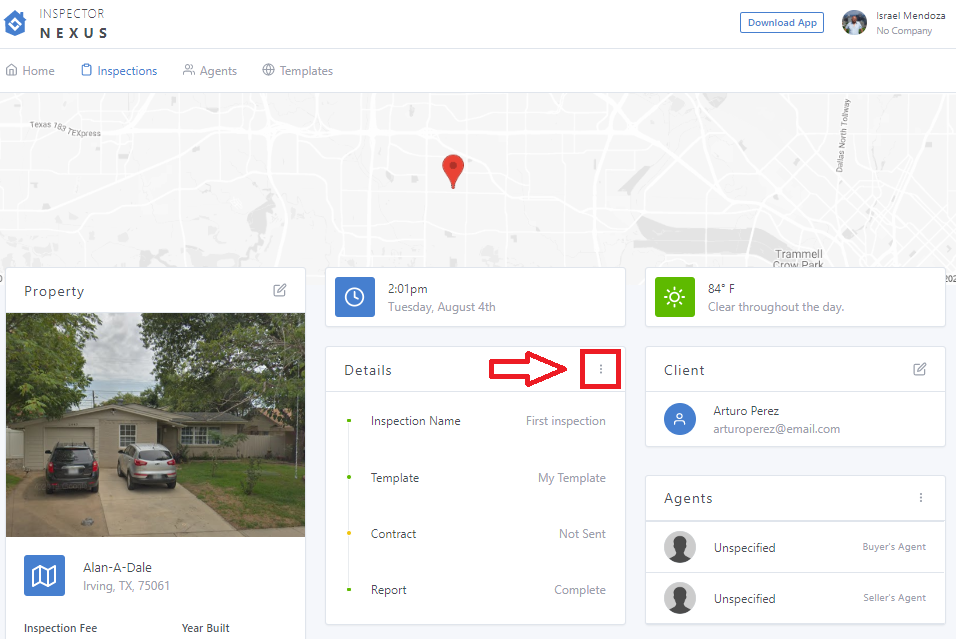Viewport: 956px width, 639px height.
Task: Click the Download App button
Action: point(782,23)
